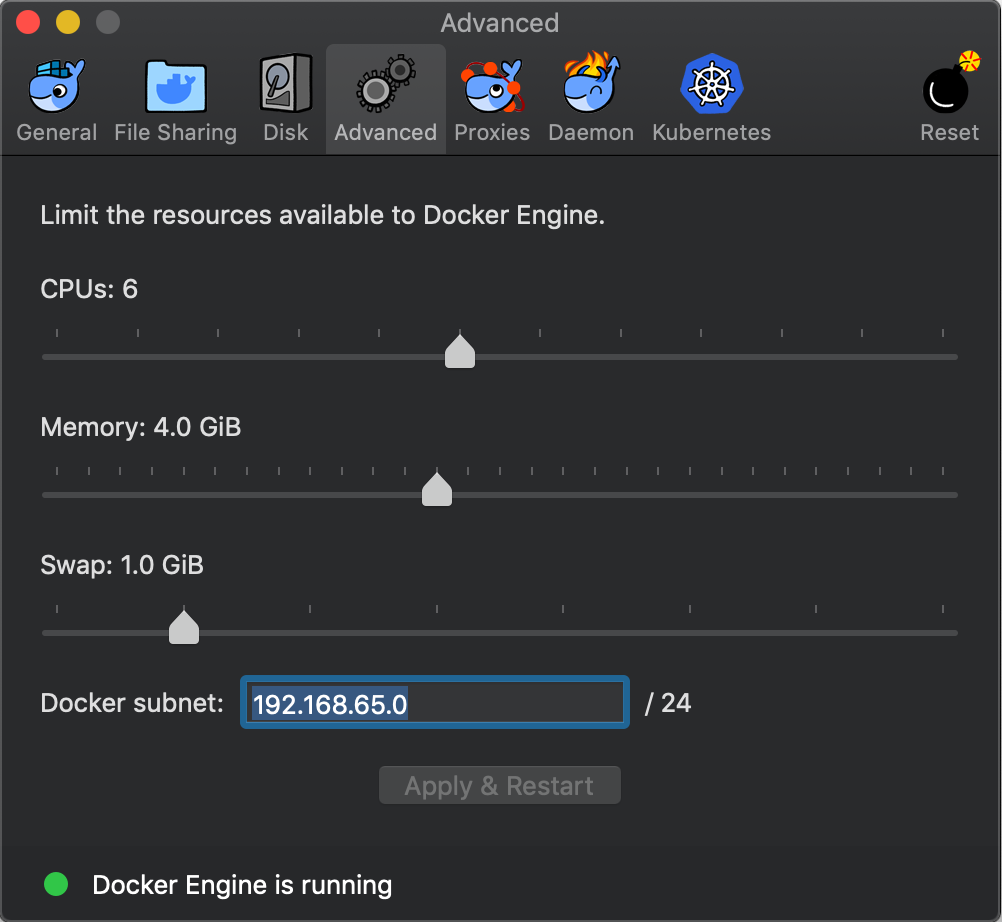Select the Proxies tab label
This screenshot has height=922, width=1002.
click(492, 132)
